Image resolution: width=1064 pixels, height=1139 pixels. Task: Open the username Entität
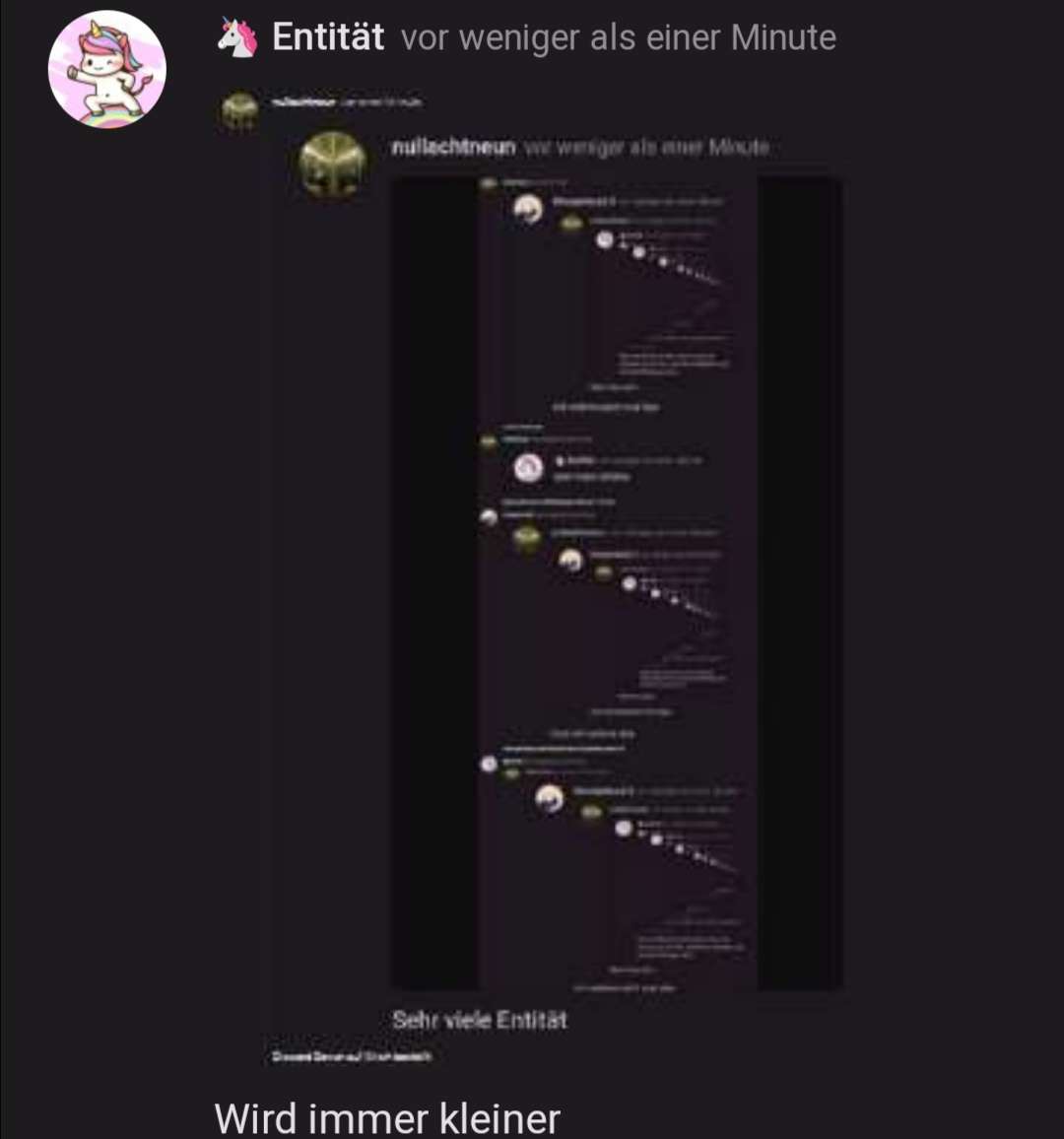coord(327,37)
